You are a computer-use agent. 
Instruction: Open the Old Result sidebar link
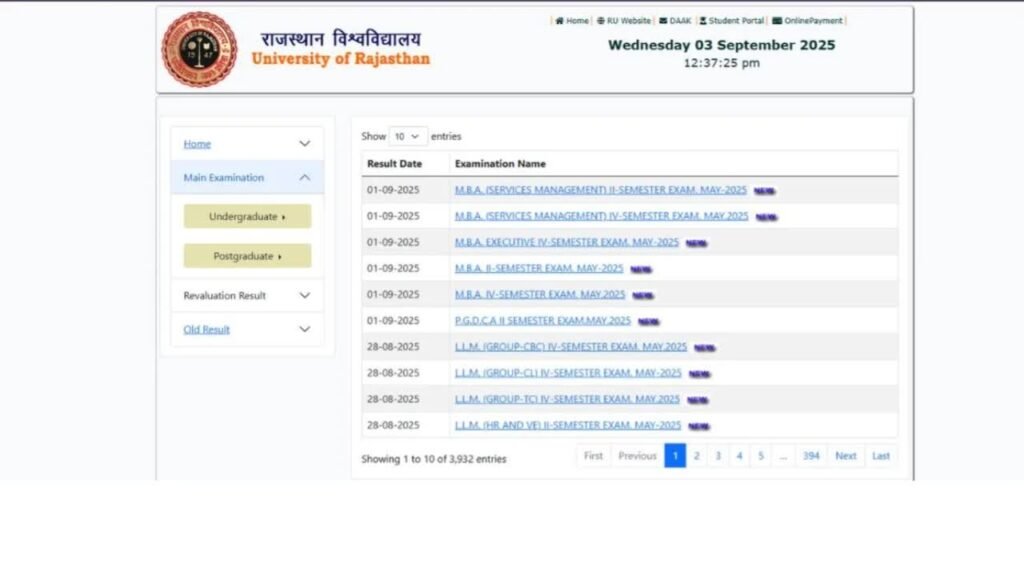pos(206,330)
